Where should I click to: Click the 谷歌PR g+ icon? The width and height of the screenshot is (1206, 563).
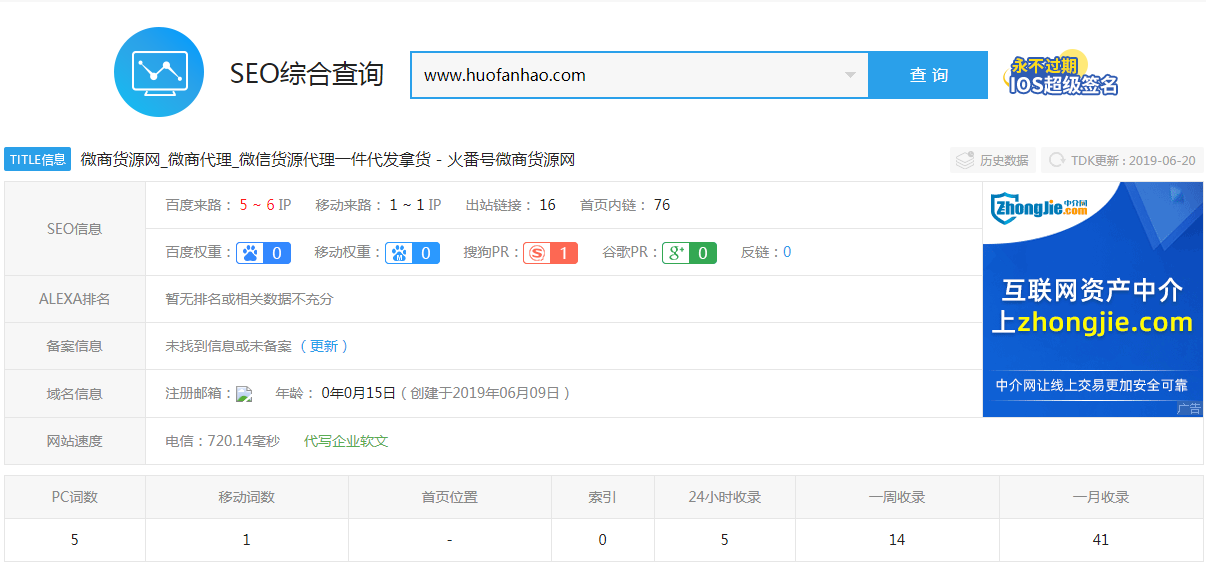click(x=676, y=253)
